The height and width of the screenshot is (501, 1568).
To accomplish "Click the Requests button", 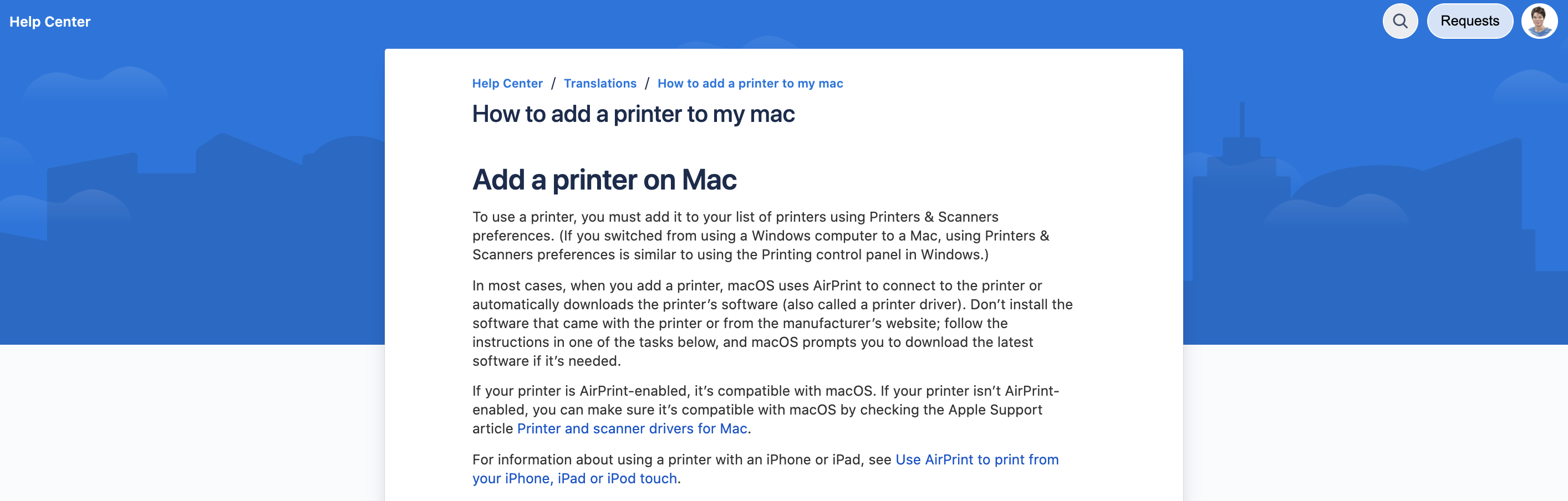I will tap(1469, 21).
